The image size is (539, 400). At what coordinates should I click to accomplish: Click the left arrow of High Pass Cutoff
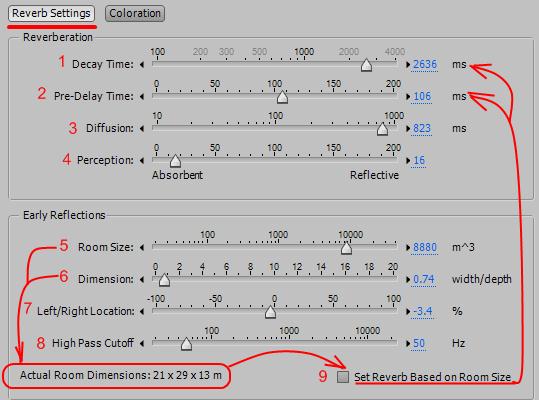(142, 343)
